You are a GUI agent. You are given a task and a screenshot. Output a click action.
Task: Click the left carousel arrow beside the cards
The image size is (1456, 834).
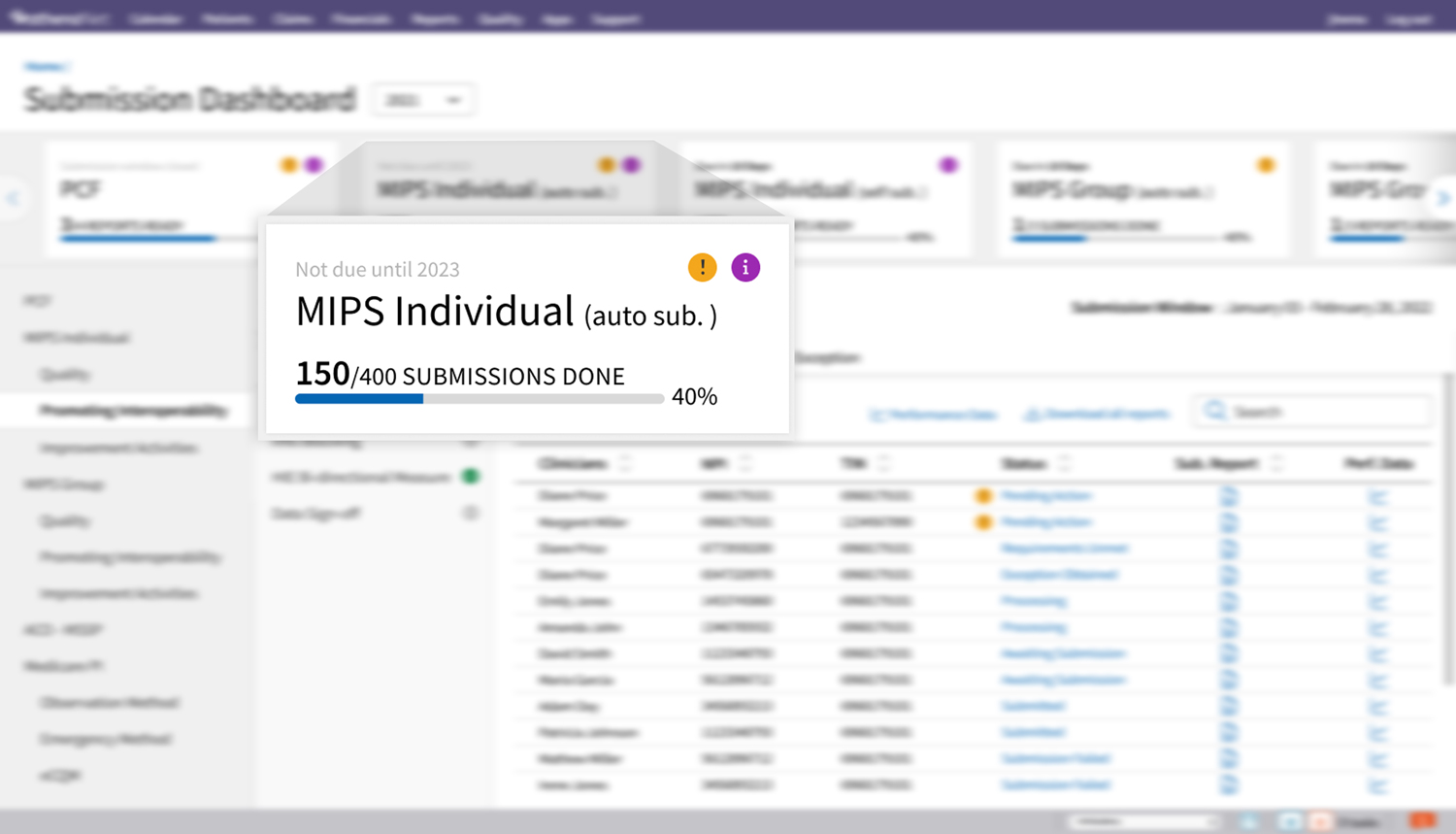tap(13, 198)
